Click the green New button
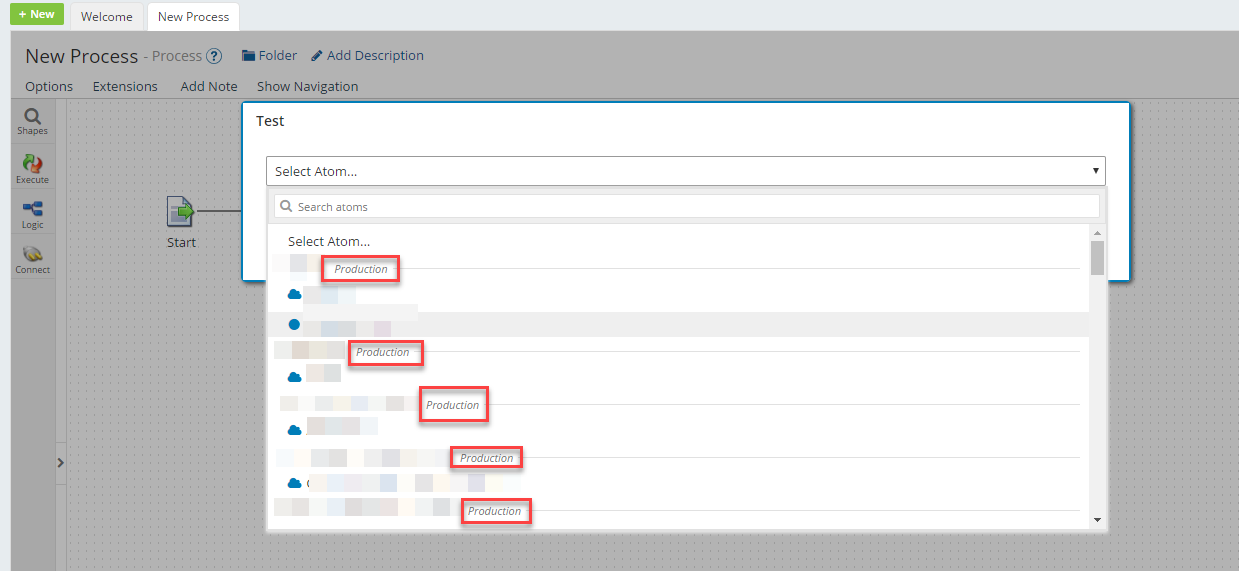This screenshot has width=1239, height=571. 37,14
